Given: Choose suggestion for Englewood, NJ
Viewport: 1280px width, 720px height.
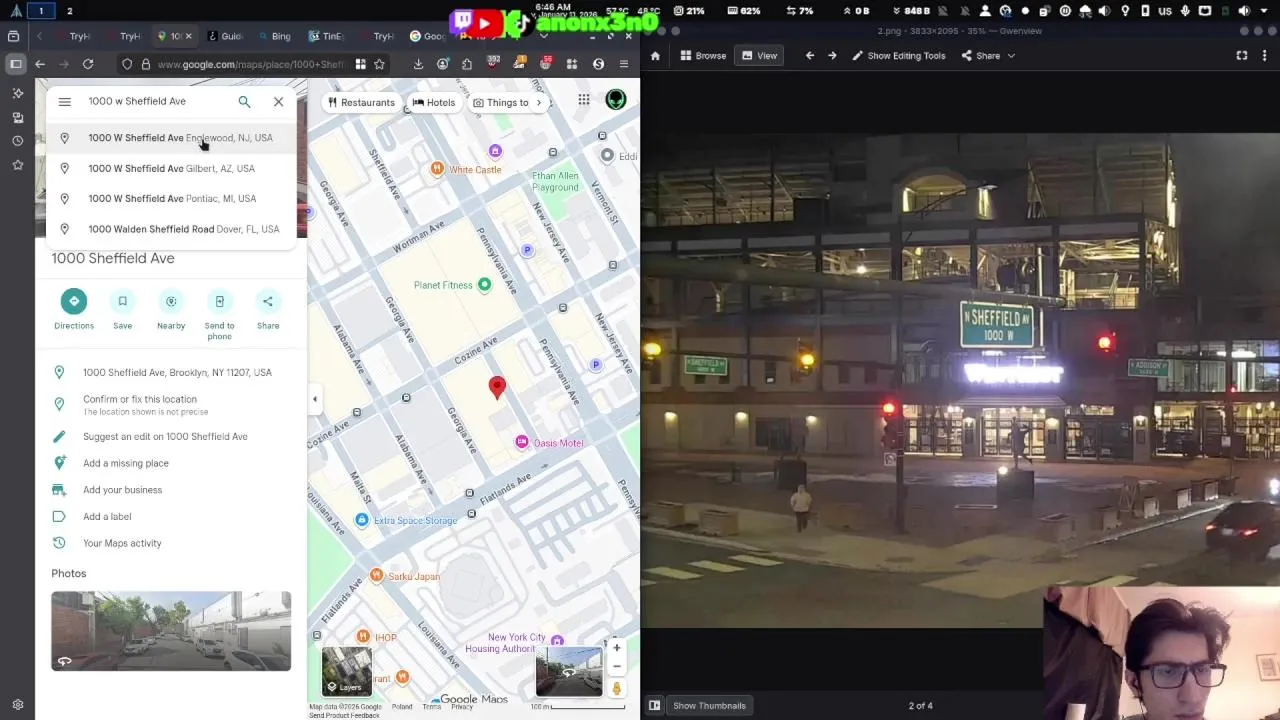Looking at the screenshot, I should coord(171,138).
